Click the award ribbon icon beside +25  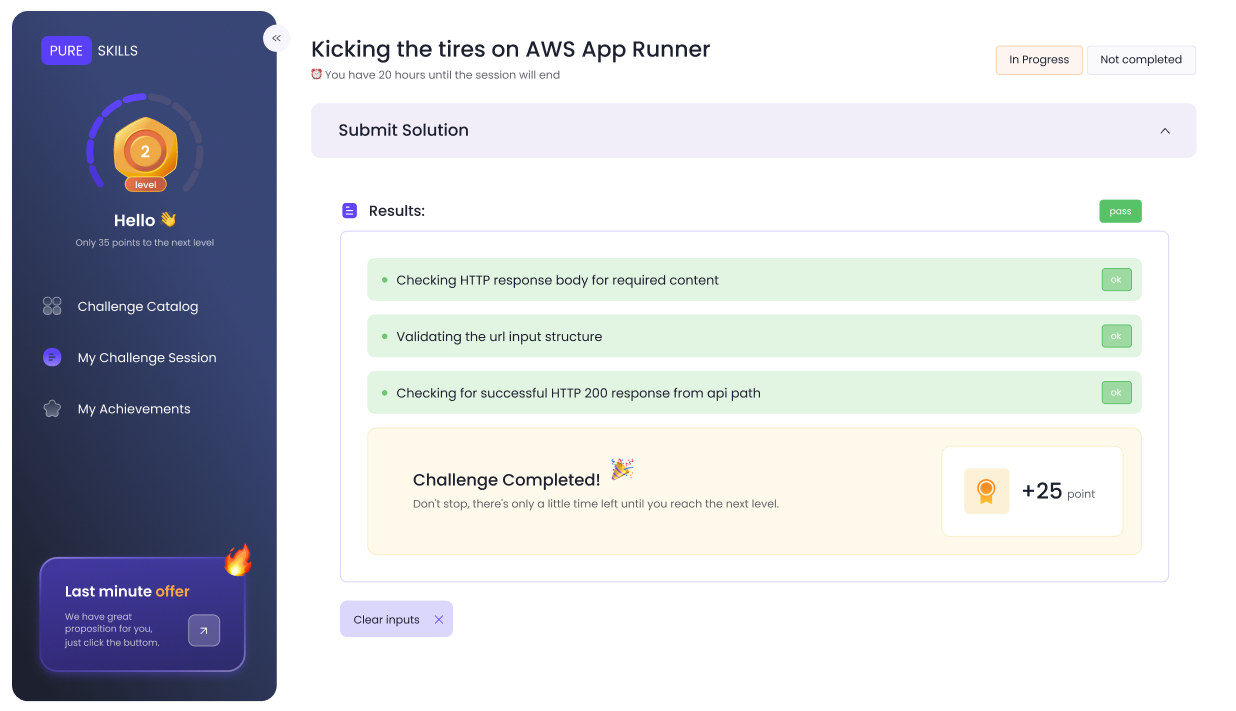pyautogui.click(x=986, y=491)
